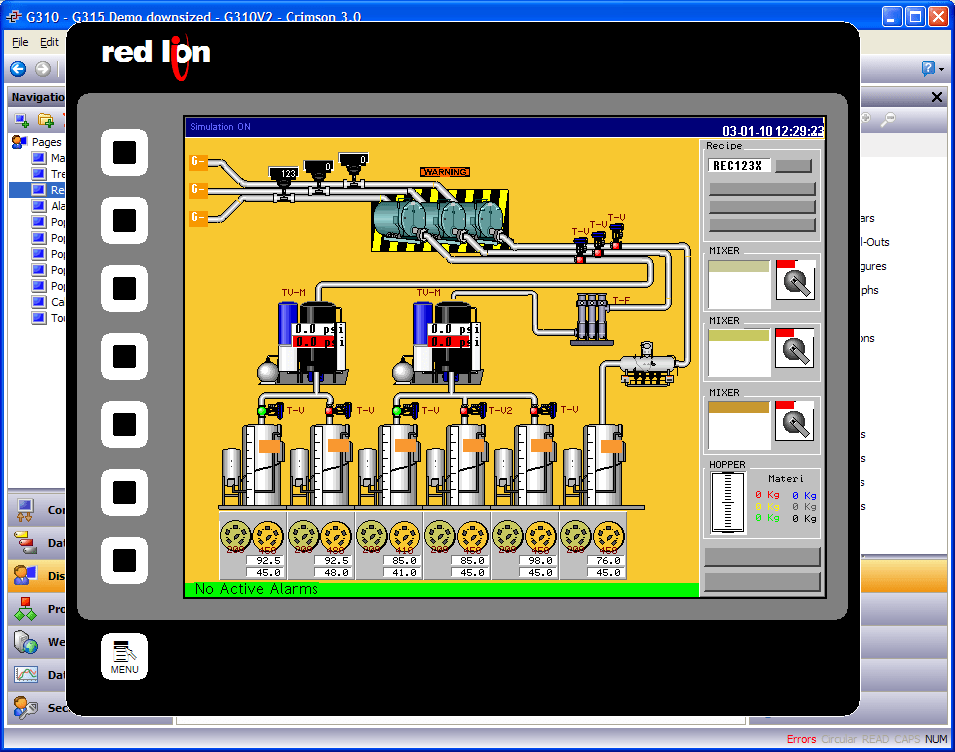This screenshot has height=752, width=955.
Task: Toggle the second MIXER selector switch
Action: (x=796, y=350)
